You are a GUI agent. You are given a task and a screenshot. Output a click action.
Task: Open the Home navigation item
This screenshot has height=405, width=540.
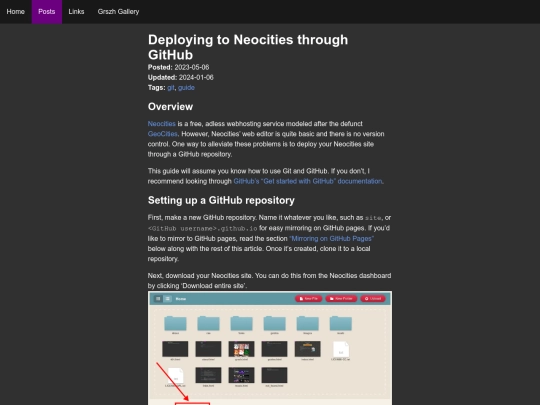(x=15, y=12)
